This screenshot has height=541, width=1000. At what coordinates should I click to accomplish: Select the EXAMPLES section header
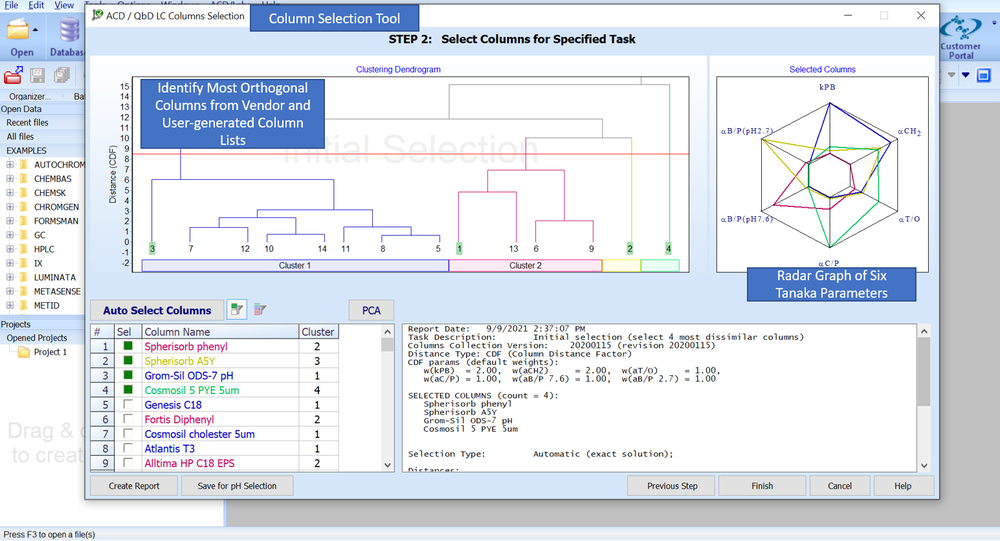coord(26,151)
